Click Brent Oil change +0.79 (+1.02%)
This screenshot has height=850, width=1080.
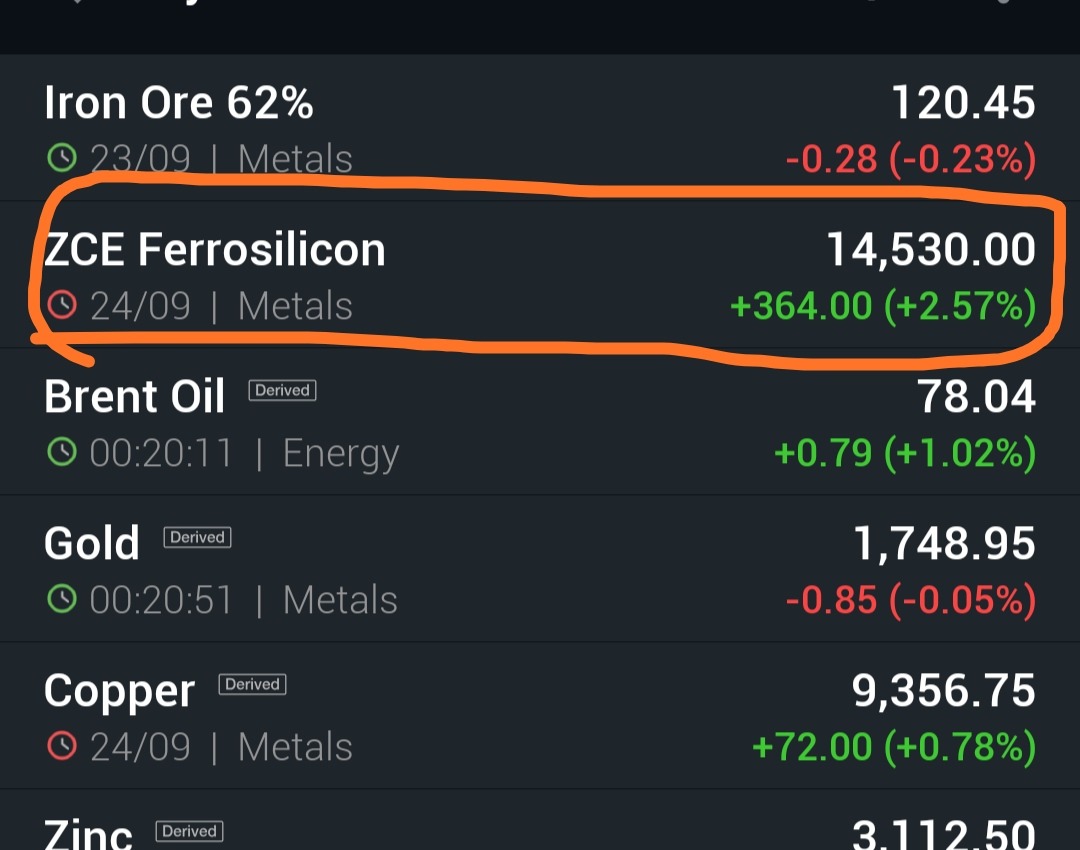(x=904, y=453)
